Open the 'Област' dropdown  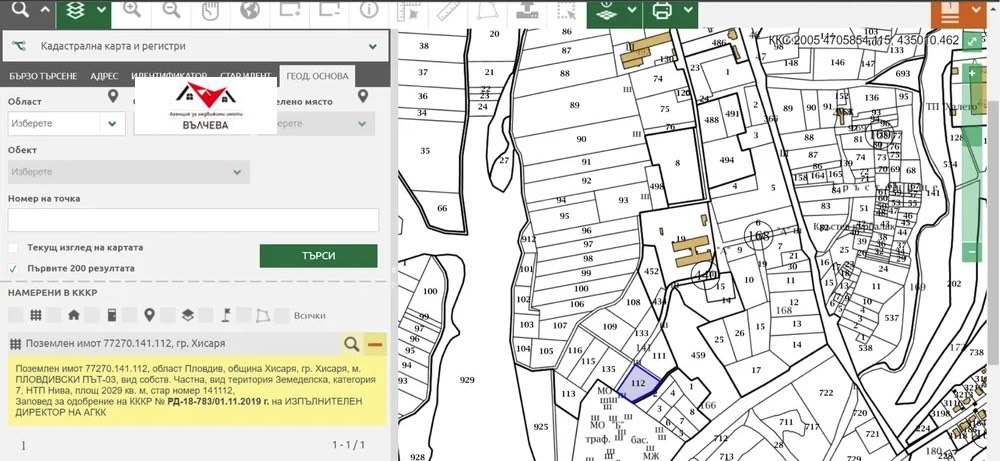pos(65,124)
